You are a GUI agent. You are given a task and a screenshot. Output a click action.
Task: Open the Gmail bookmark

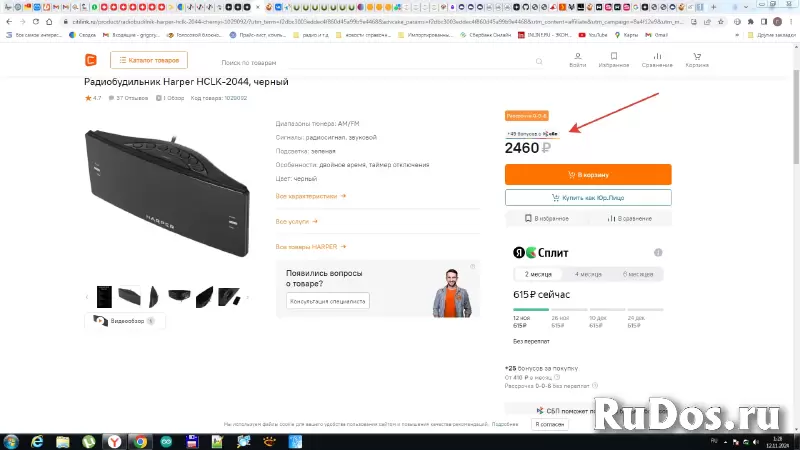click(x=656, y=35)
